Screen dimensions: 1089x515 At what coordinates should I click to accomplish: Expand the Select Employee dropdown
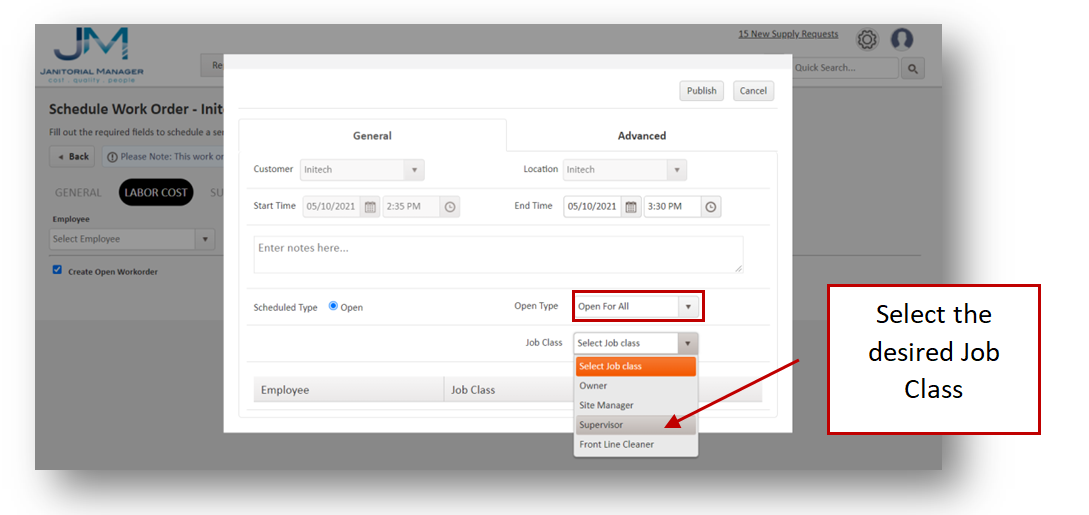tap(204, 239)
